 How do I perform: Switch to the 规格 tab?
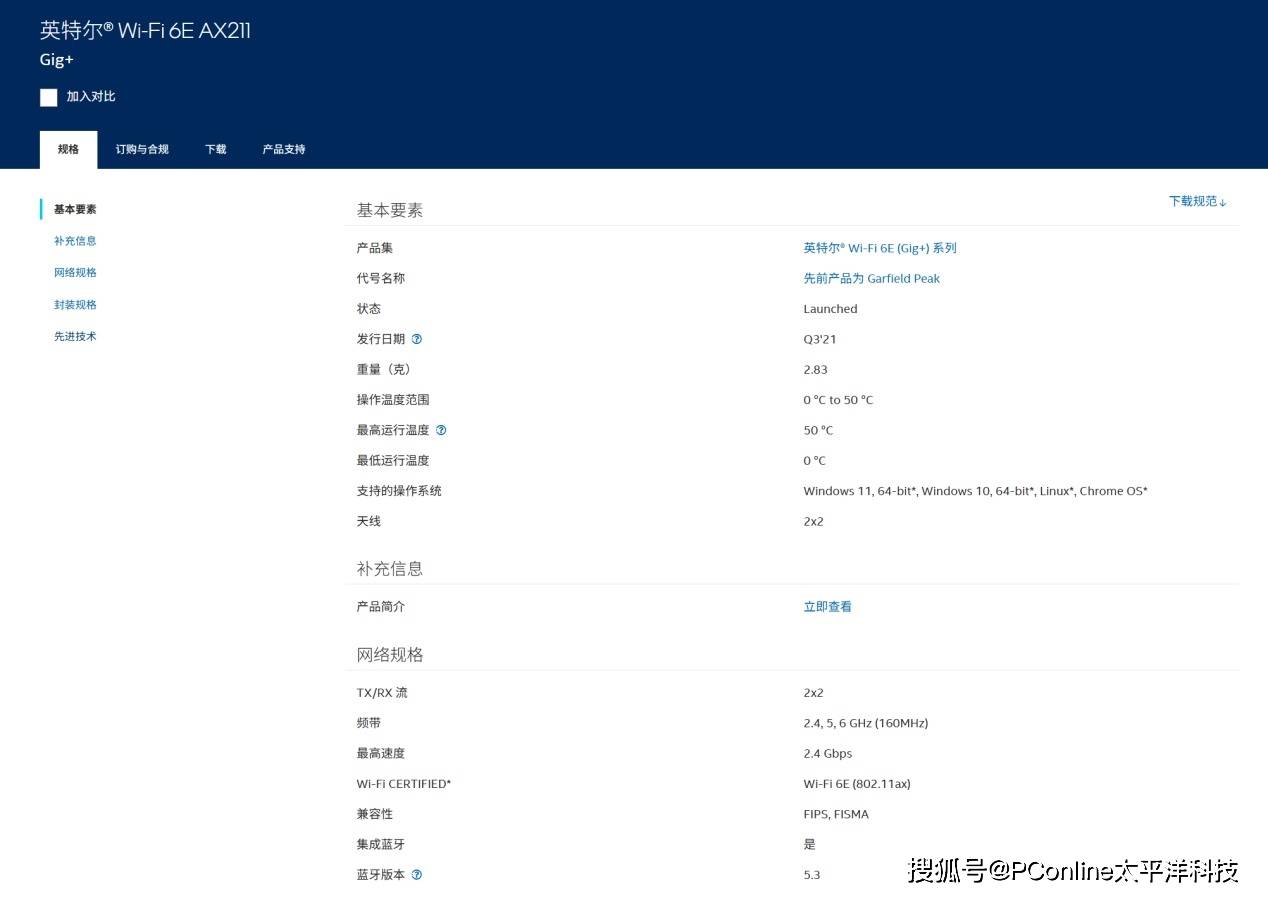[x=68, y=150]
